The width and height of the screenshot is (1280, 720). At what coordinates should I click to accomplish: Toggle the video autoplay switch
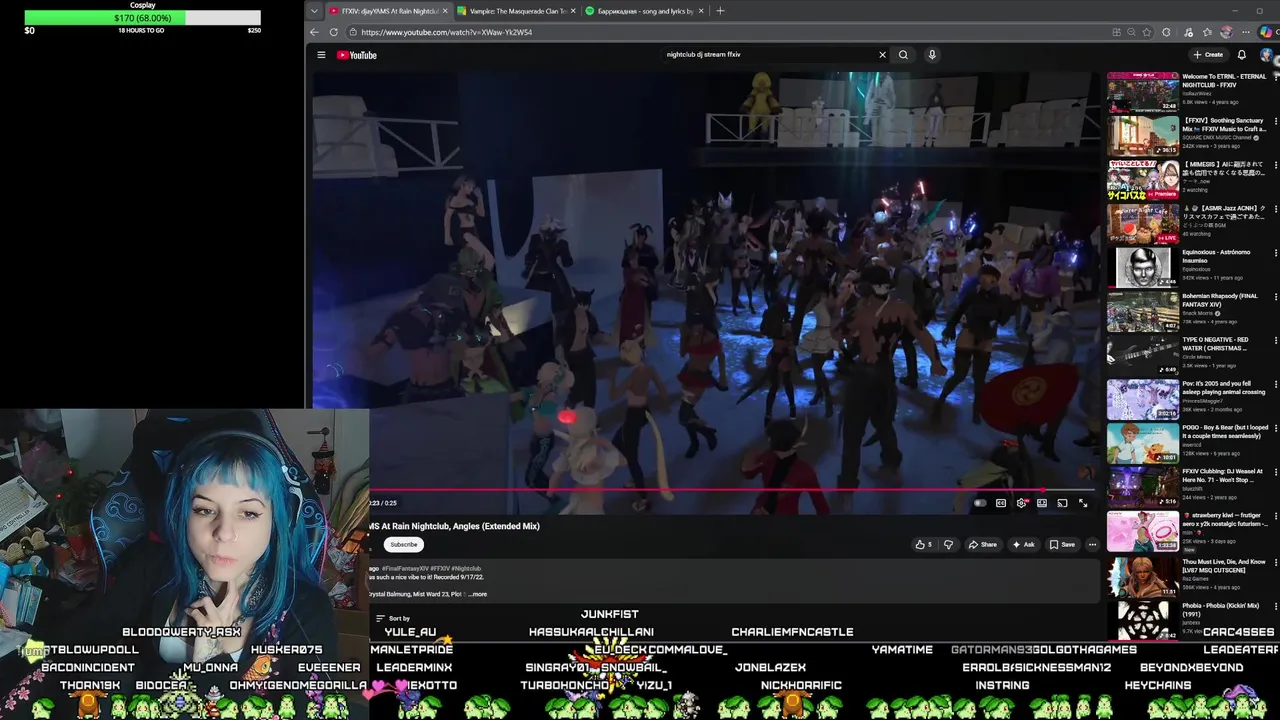tap(980, 503)
